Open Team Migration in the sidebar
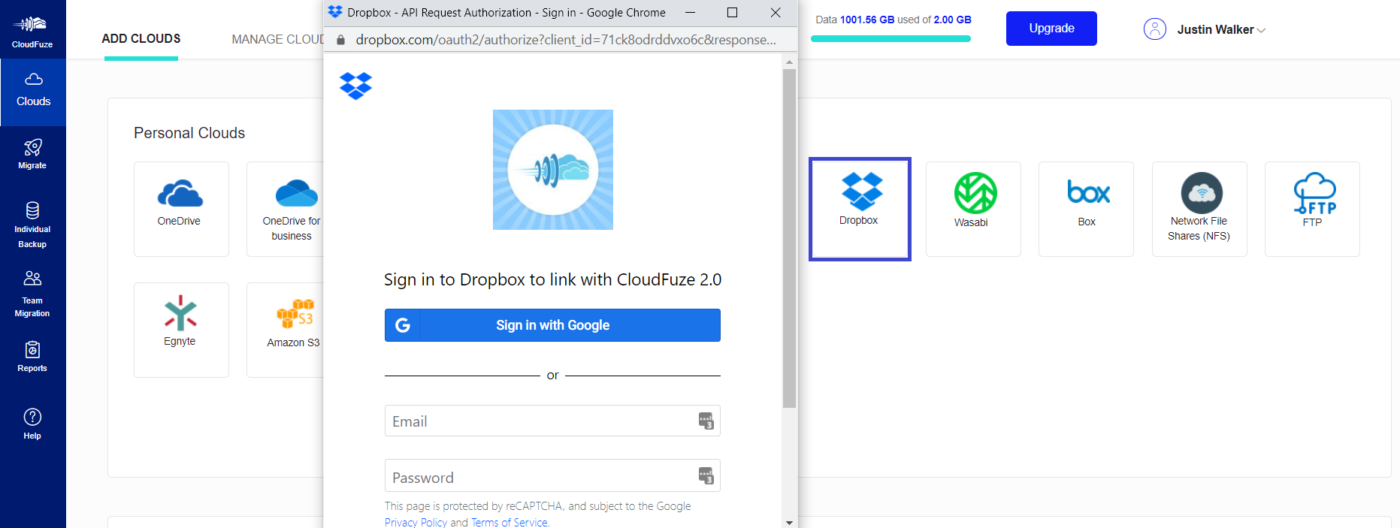 coord(33,294)
